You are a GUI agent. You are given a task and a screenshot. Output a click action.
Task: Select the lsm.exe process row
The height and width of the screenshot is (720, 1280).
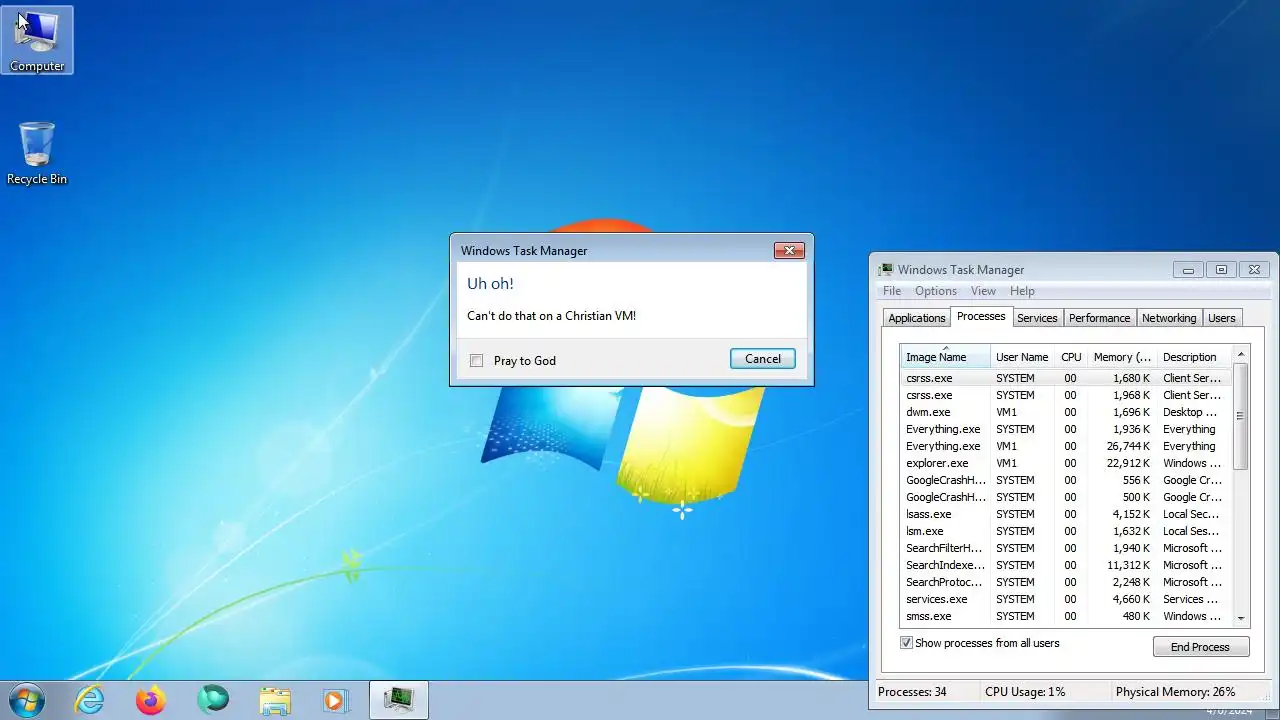(x=1066, y=531)
